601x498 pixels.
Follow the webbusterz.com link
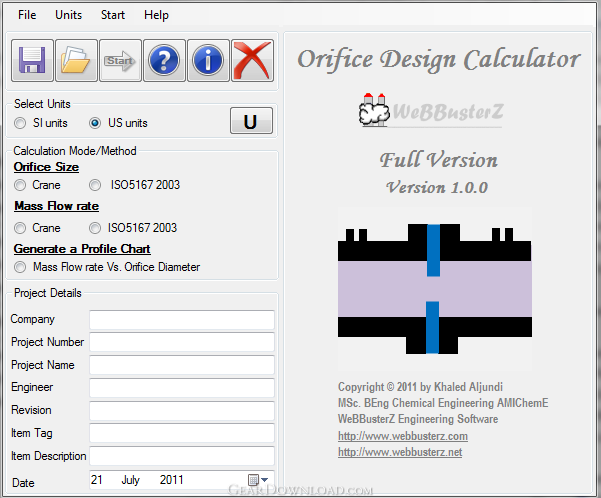point(403,436)
